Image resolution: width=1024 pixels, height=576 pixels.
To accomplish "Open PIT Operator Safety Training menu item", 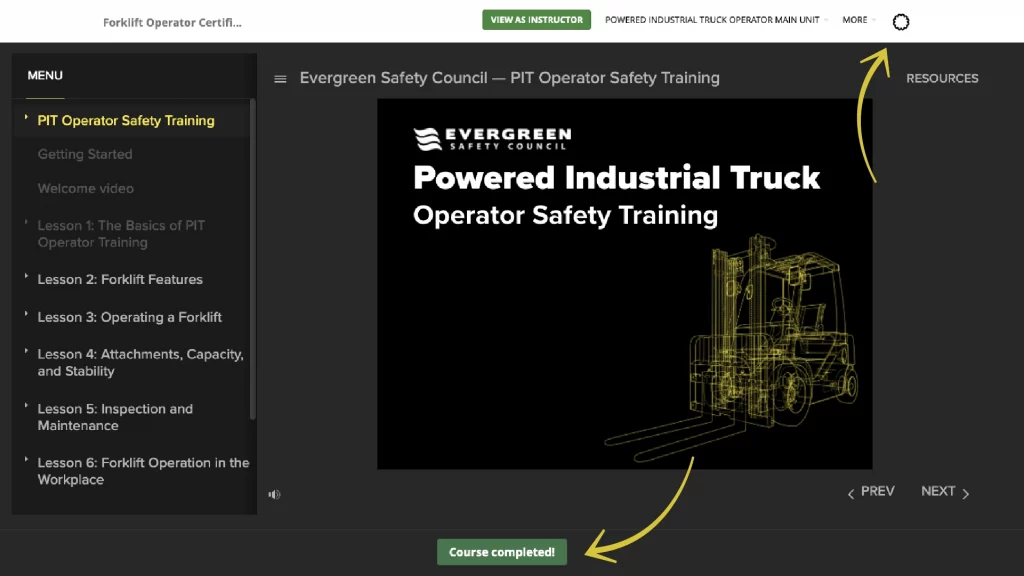I will 126,121.
